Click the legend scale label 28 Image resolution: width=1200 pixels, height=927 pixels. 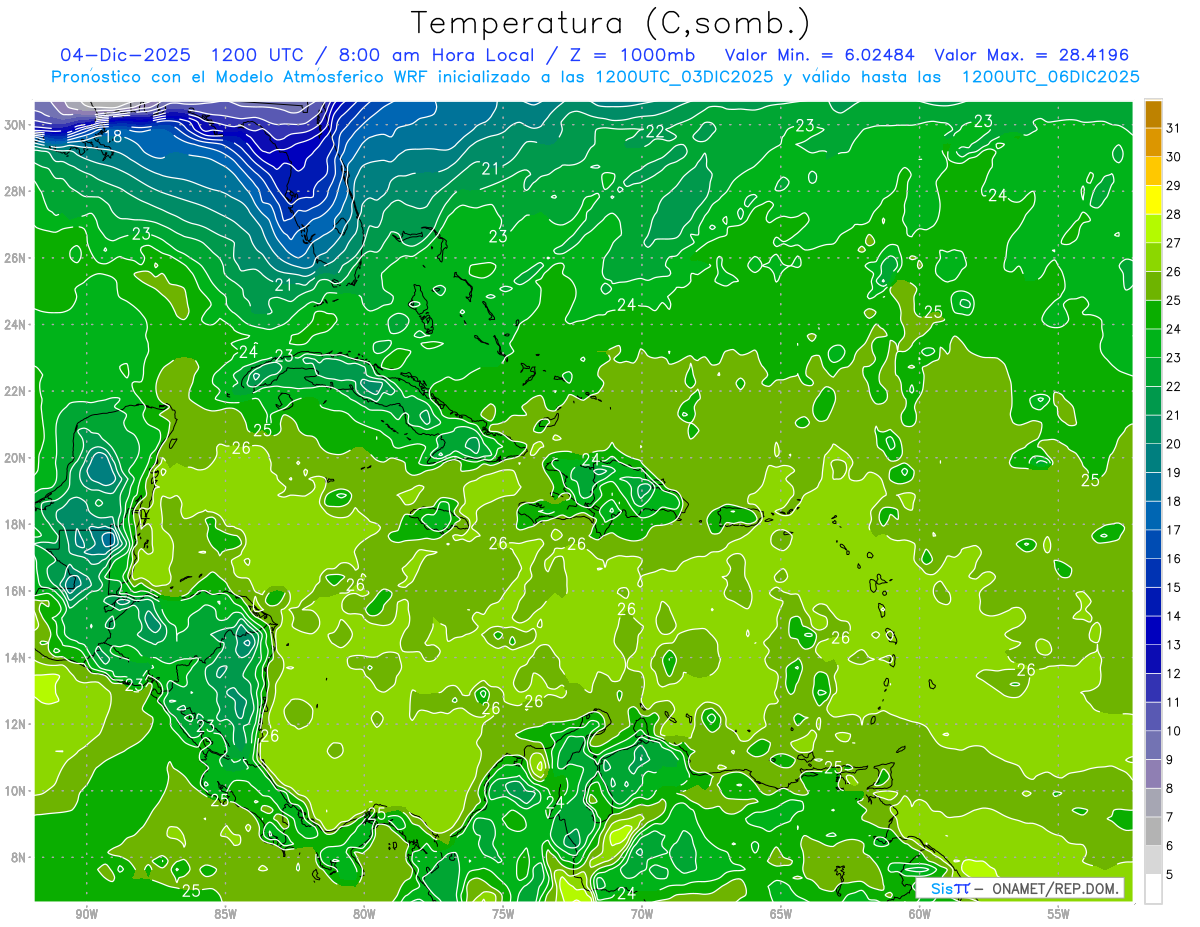1174,214
